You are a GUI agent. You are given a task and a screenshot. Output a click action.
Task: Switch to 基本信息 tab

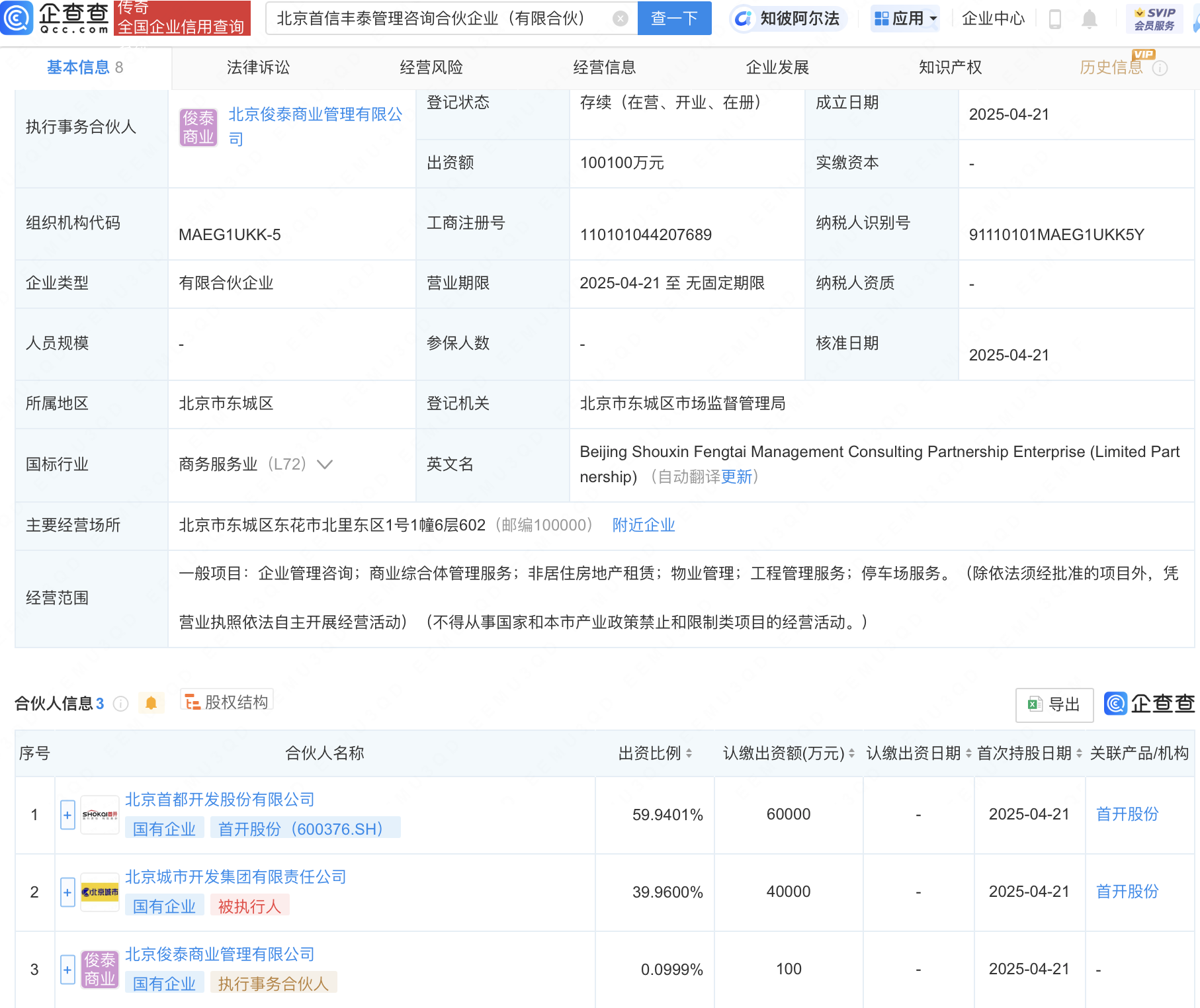click(85, 67)
